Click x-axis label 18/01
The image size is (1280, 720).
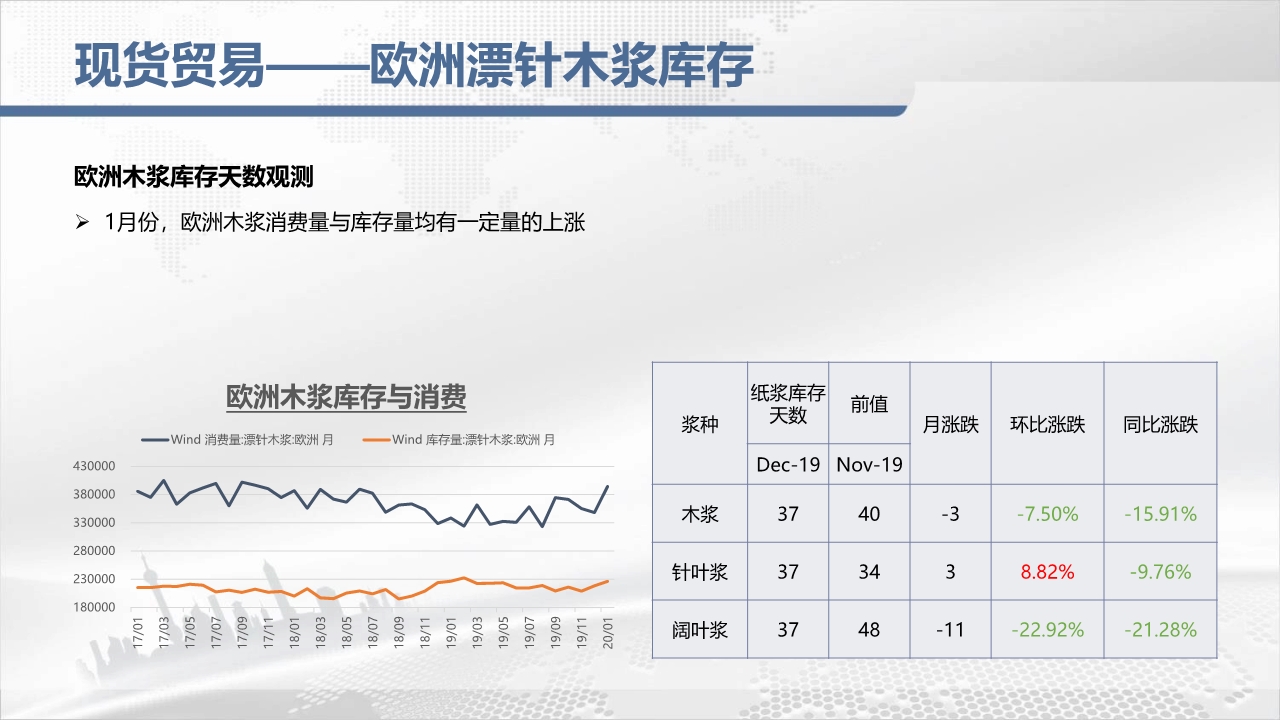point(295,634)
